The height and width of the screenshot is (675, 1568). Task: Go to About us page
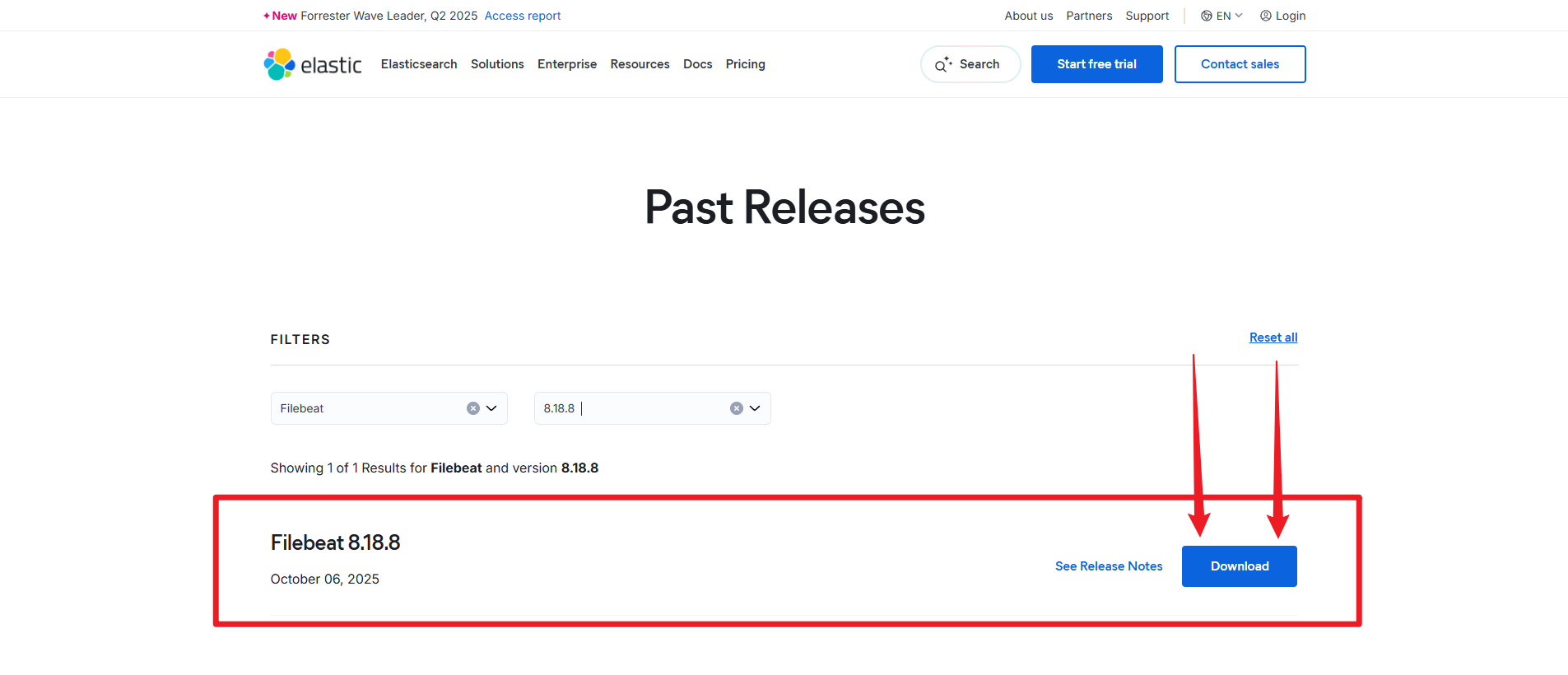(1029, 16)
